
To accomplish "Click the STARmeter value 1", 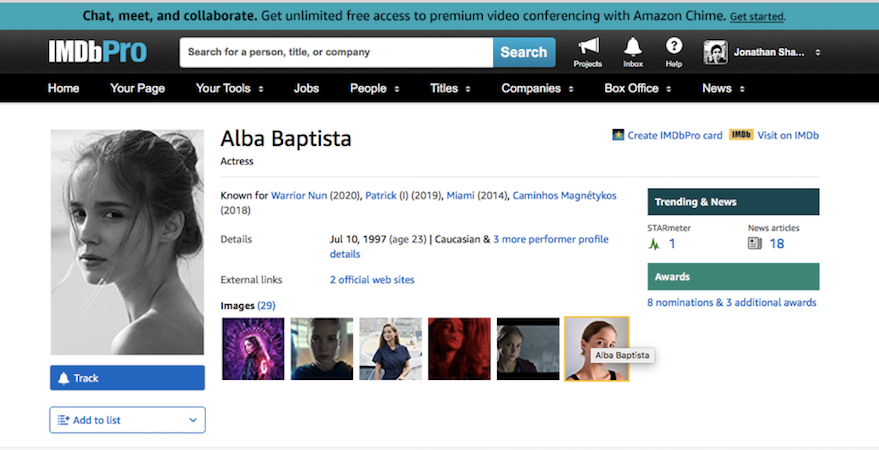I will [672, 244].
